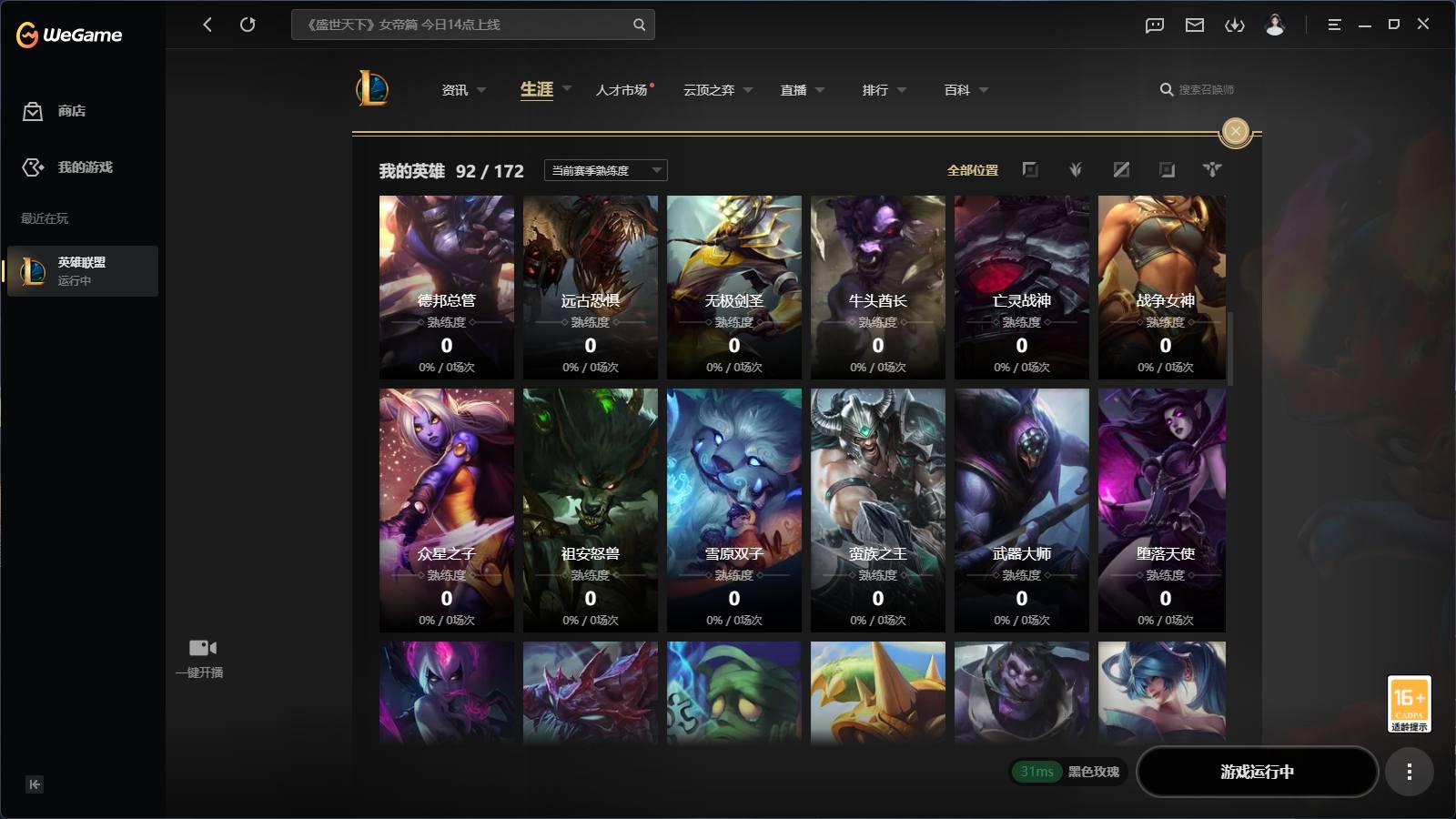
Task: Go back with the back arrow
Action: [x=207, y=25]
